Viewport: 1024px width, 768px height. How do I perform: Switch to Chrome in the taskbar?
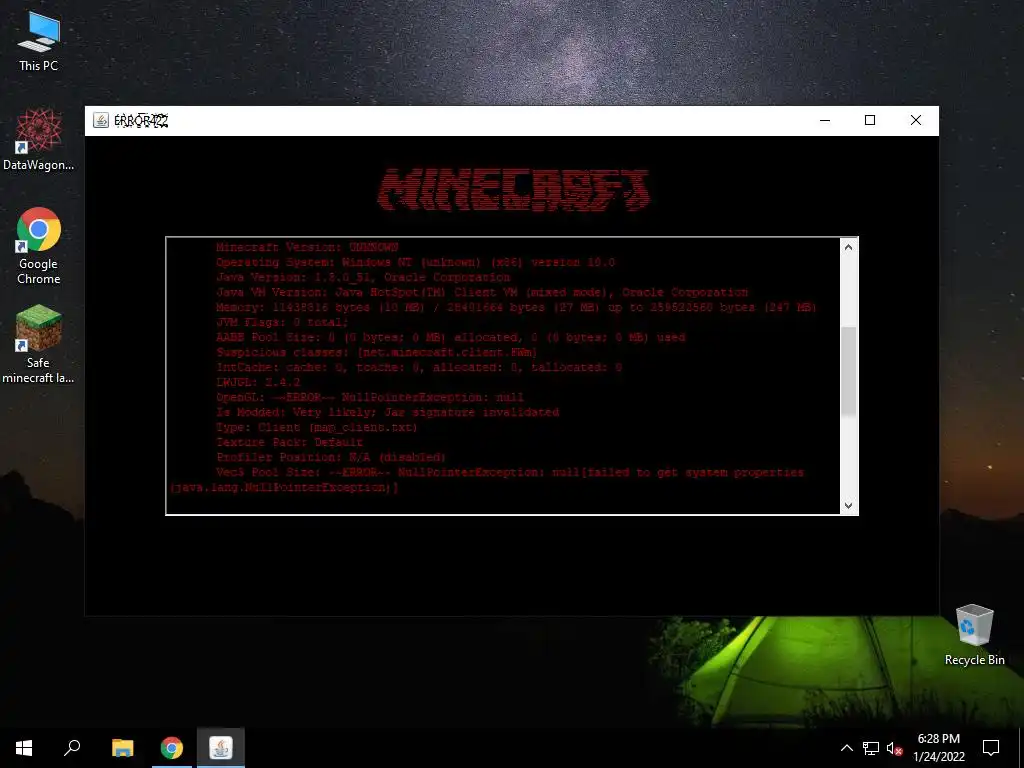coord(172,748)
